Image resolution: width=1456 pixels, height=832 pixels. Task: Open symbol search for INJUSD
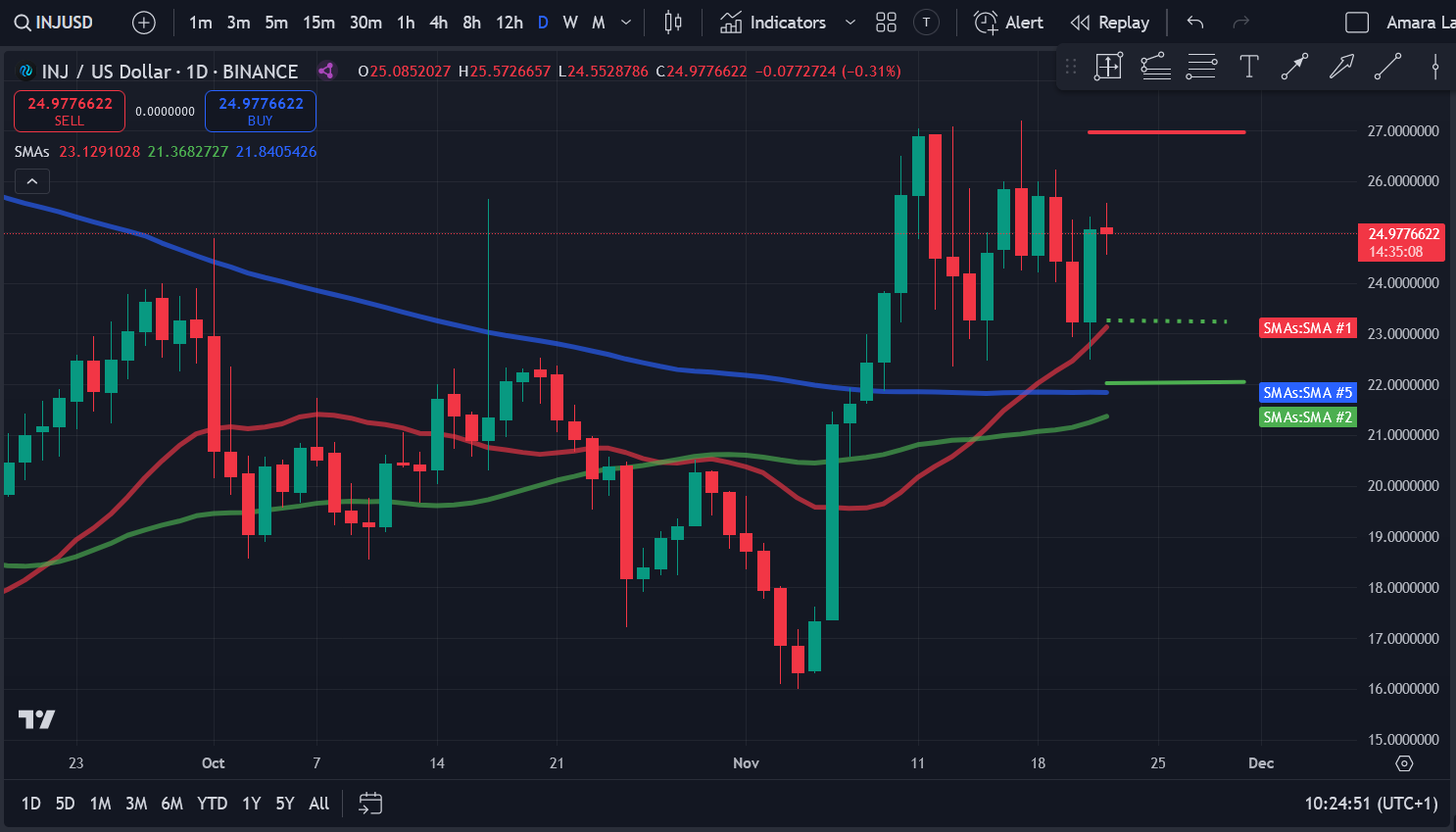[x=55, y=23]
